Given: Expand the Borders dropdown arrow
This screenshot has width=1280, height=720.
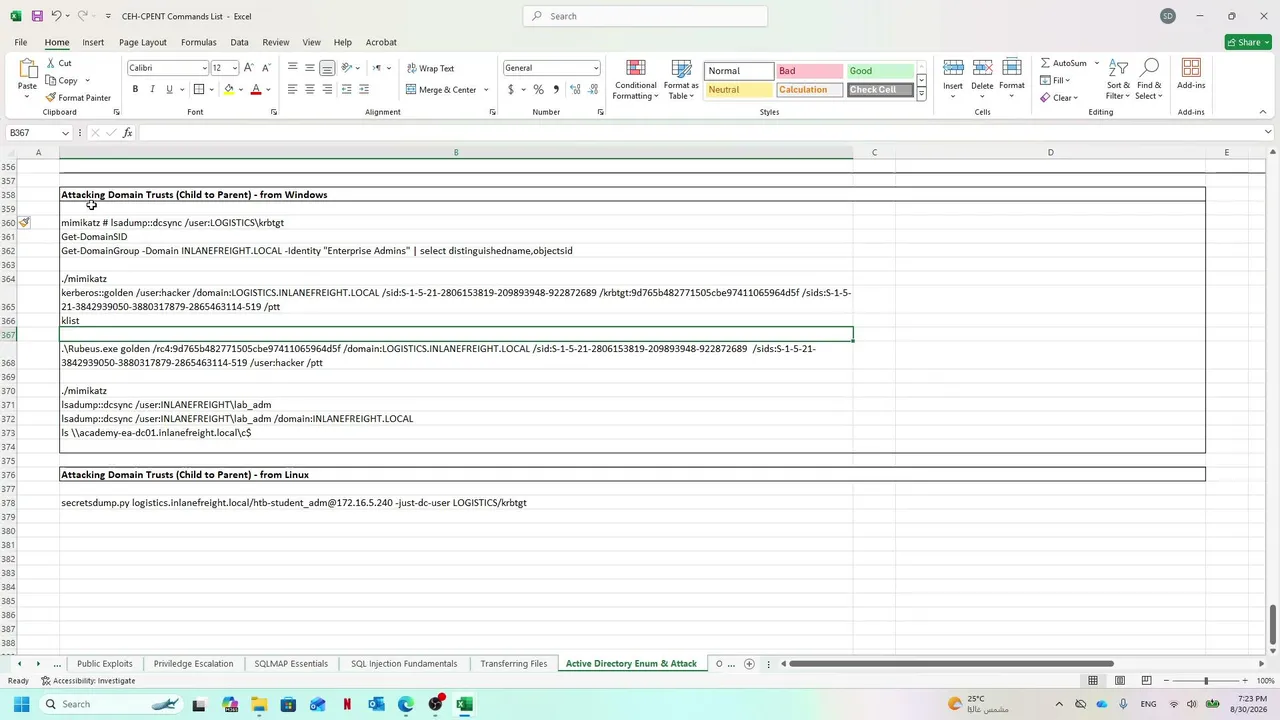Looking at the screenshot, I should [211, 90].
